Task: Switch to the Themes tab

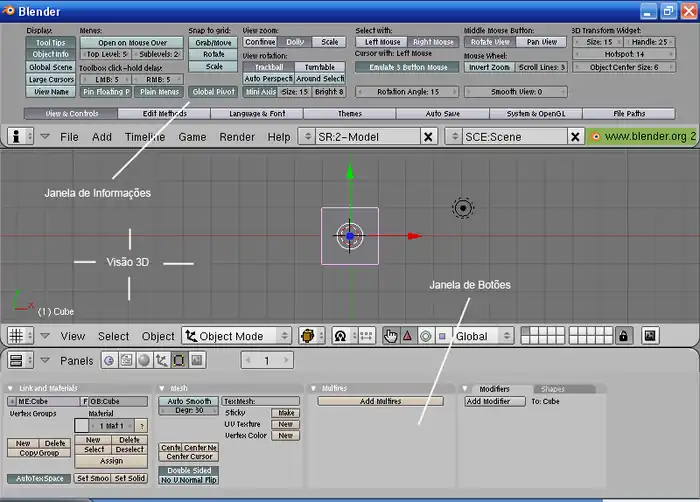Action: pyautogui.click(x=350, y=114)
